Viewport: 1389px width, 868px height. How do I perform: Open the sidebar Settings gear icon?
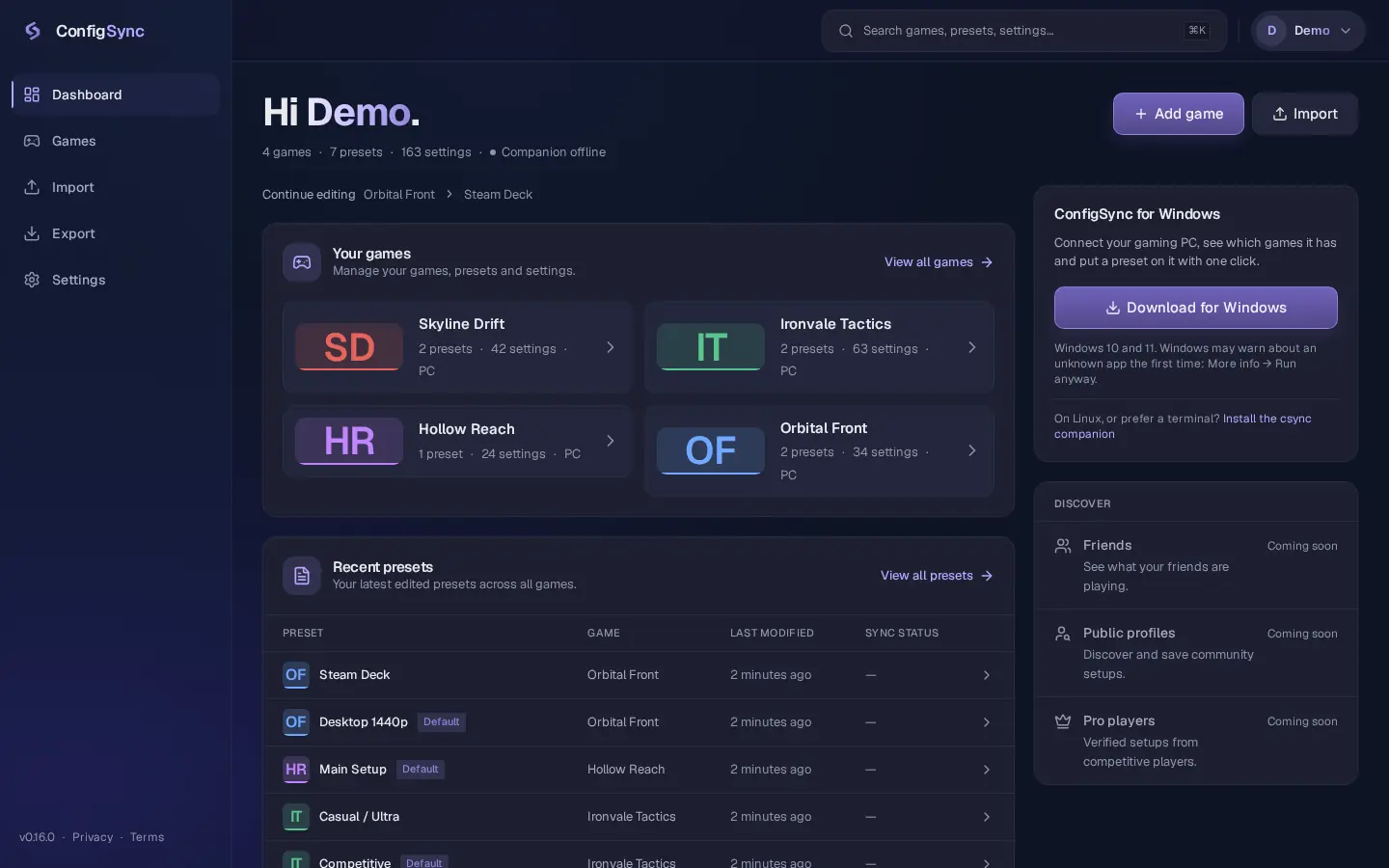tap(32, 280)
